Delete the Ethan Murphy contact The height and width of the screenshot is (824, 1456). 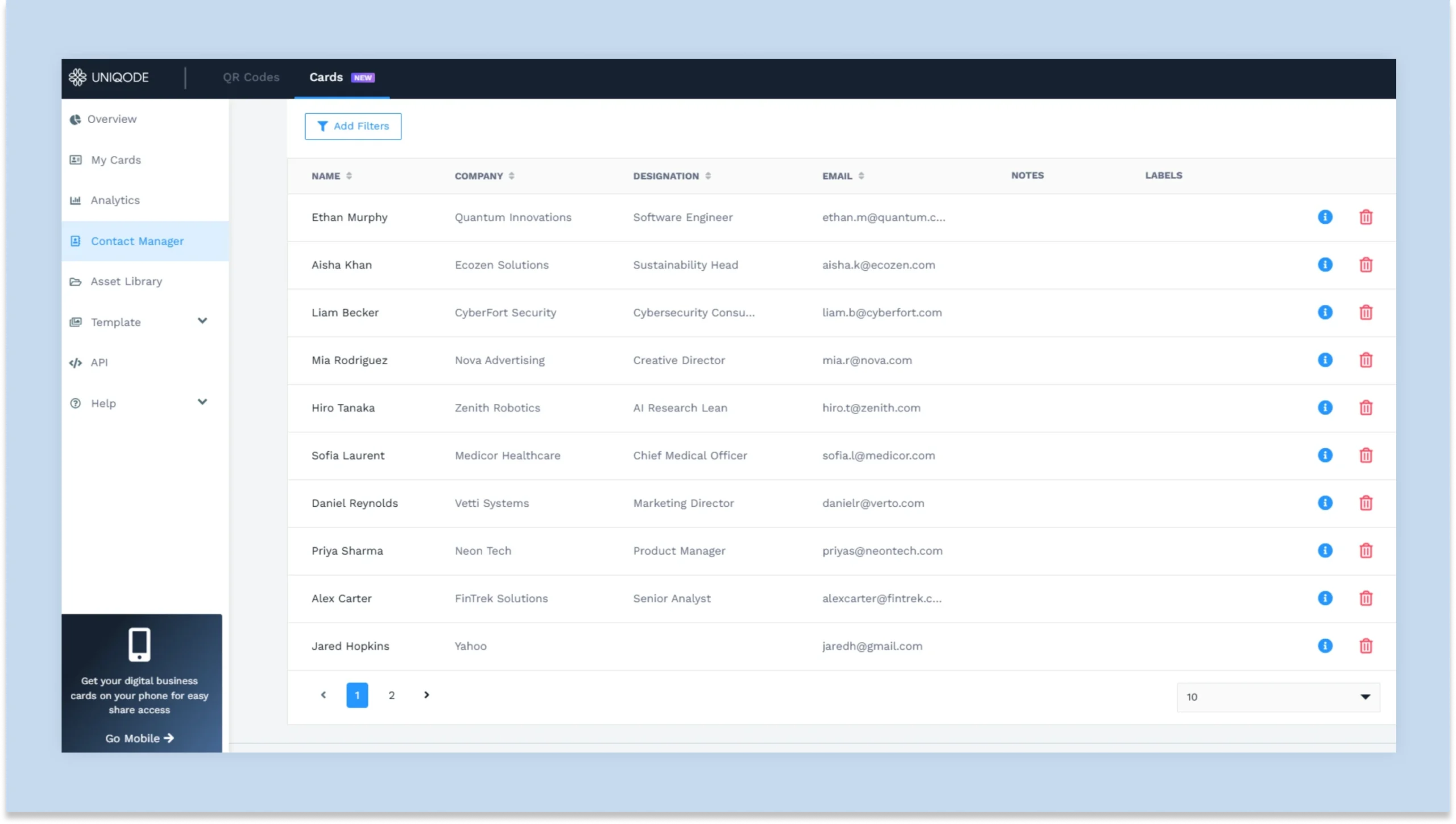1365,217
